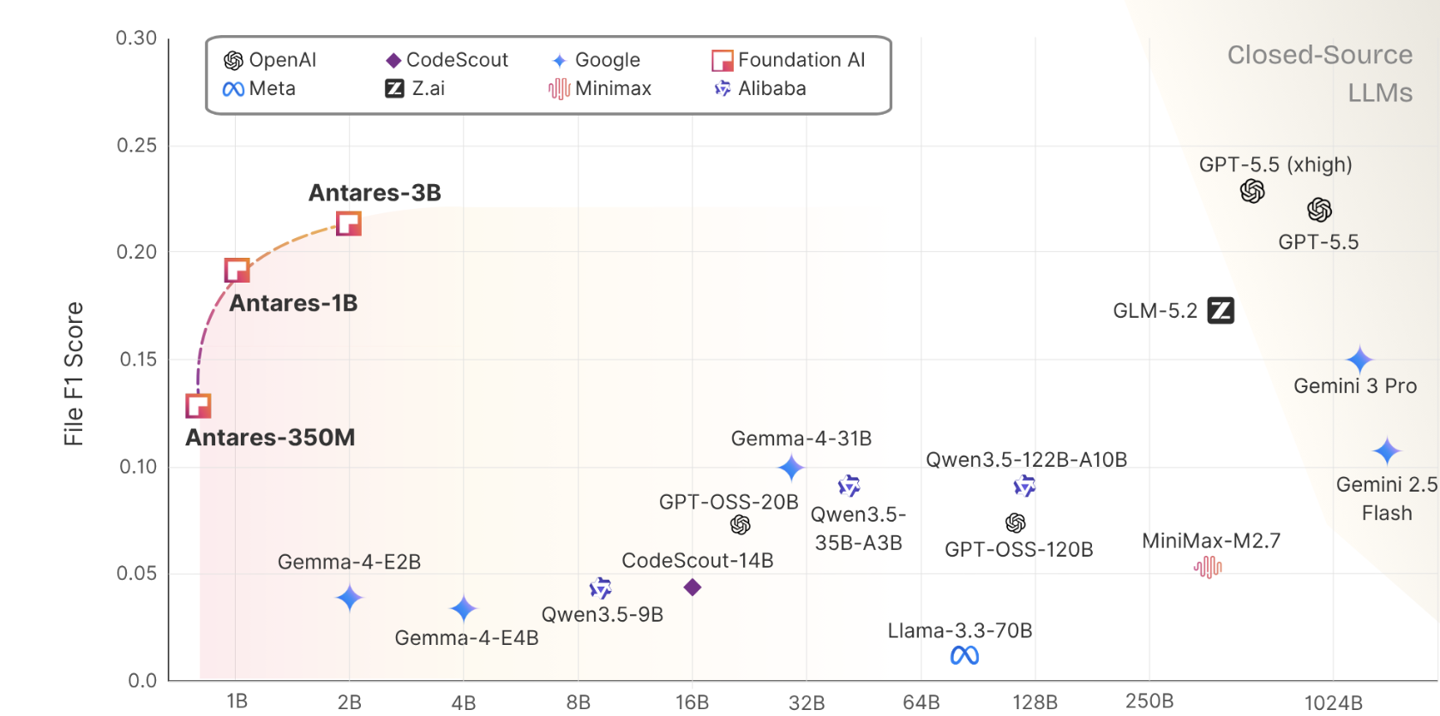Viewport: 1440px width, 716px height.
Task: Click the Antares-3B data point marker
Action: 348,224
